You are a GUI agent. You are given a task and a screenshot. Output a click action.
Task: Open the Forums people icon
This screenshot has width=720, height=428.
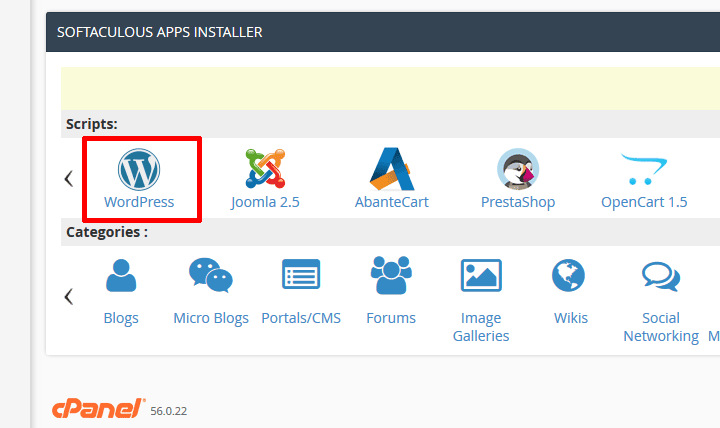(x=391, y=277)
